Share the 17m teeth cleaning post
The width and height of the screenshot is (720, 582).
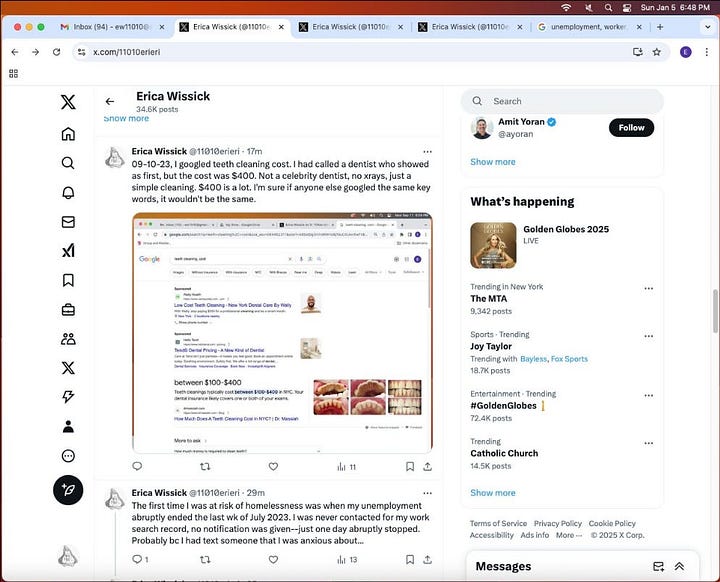[428, 467]
